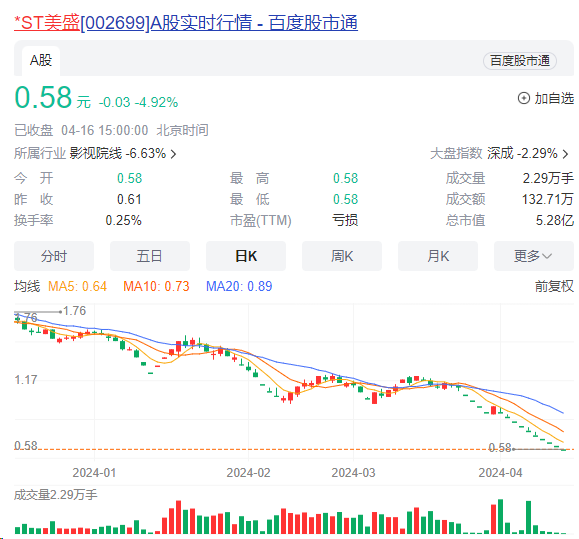Expand chevron beside 影视院线 -6.63%

[173, 154]
